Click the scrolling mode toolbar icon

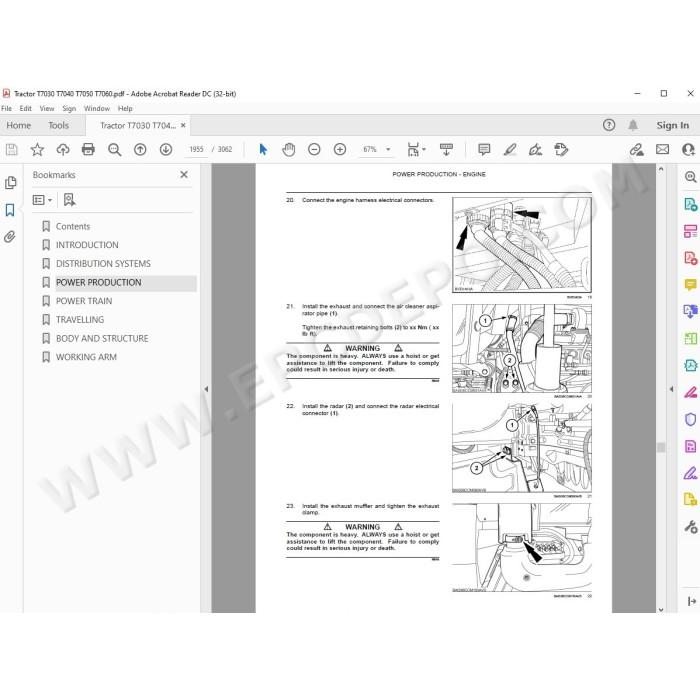pyautogui.click(x=446, y=149)
